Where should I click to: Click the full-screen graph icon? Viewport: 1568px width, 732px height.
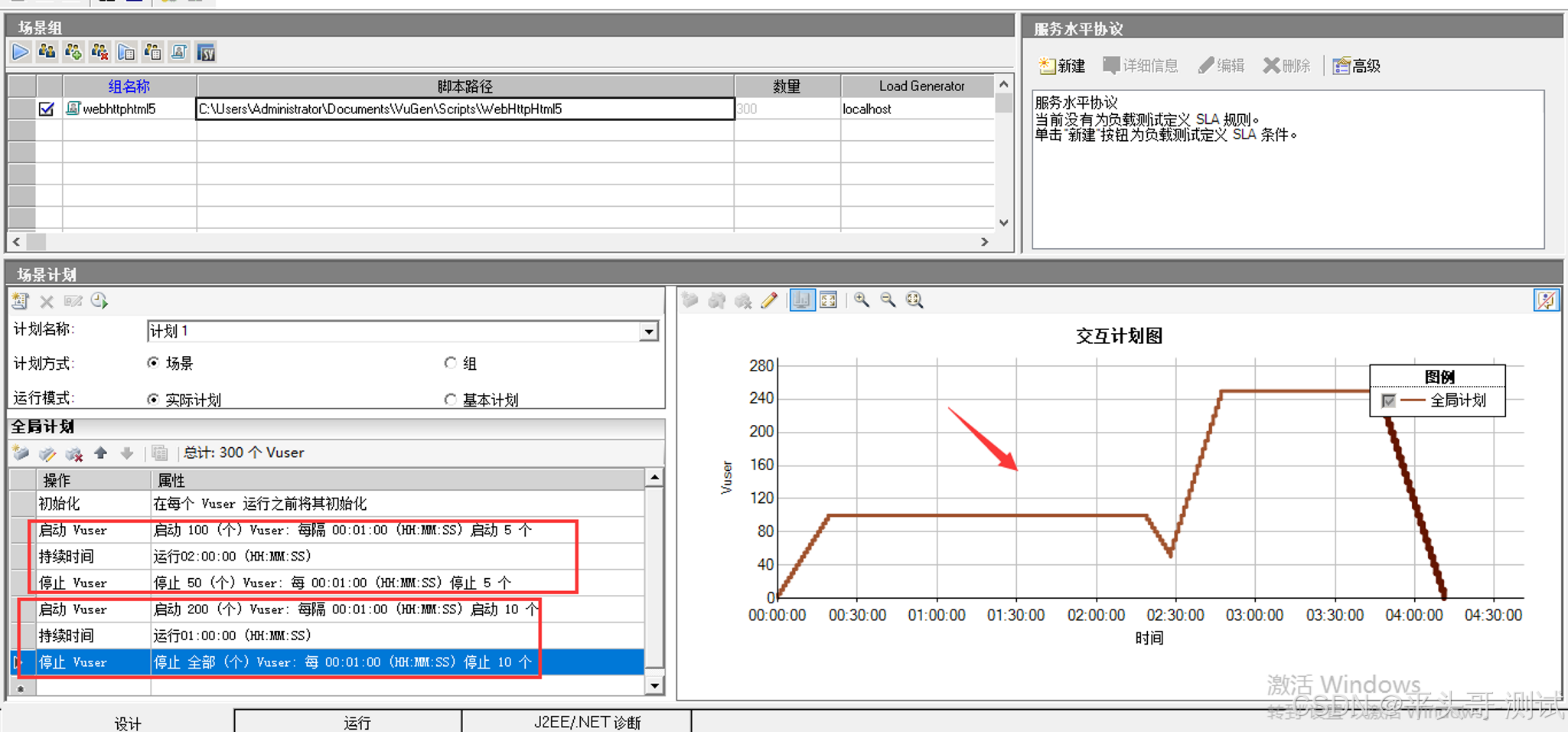coord(828,300)
